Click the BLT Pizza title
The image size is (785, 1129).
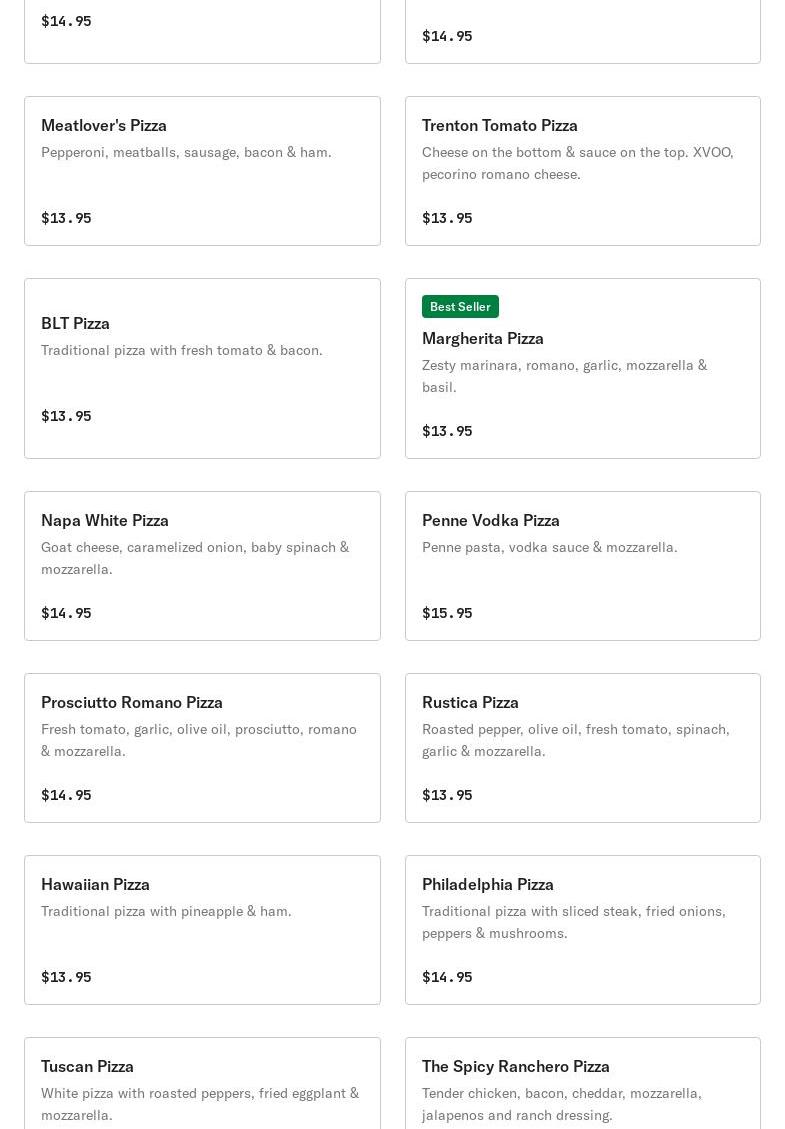tap(75, 323)
